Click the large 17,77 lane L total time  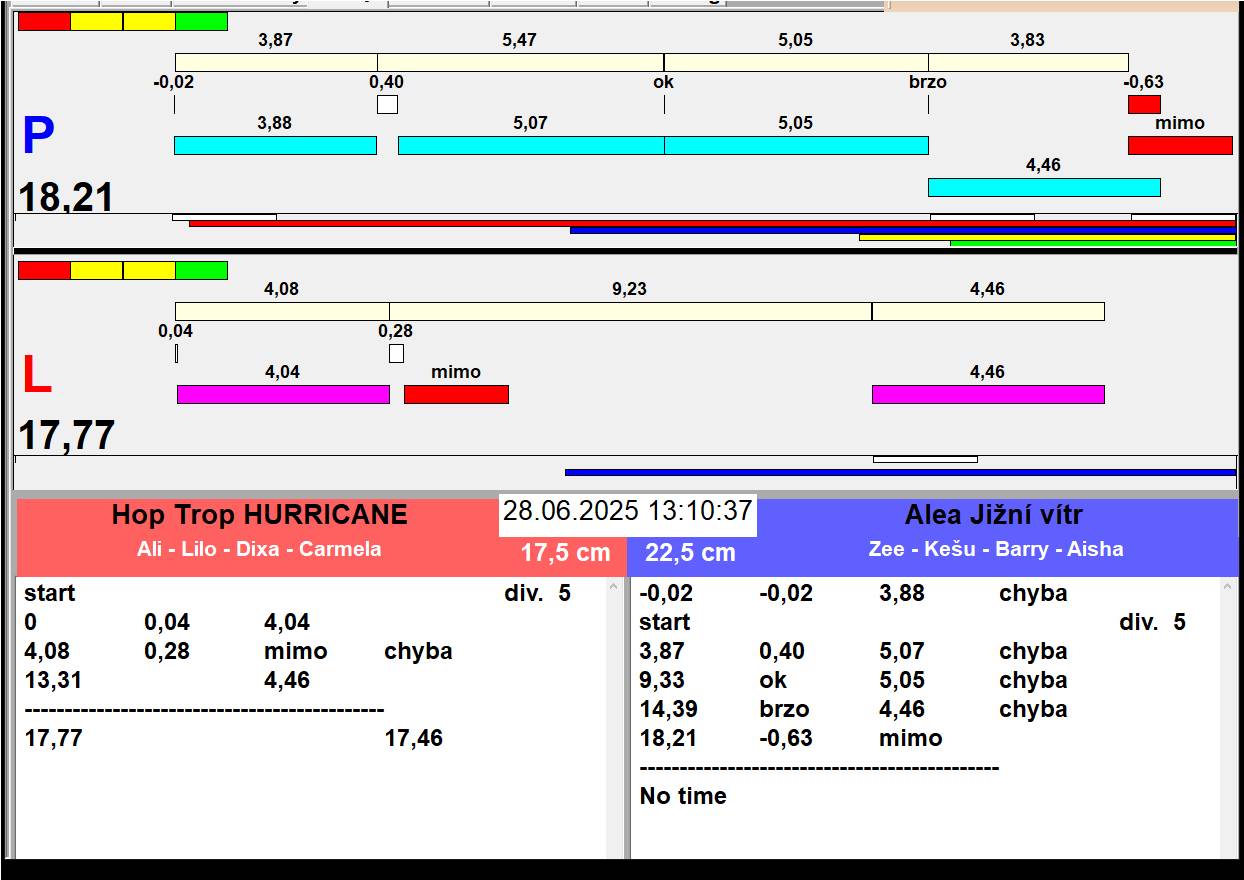point(67,436)
